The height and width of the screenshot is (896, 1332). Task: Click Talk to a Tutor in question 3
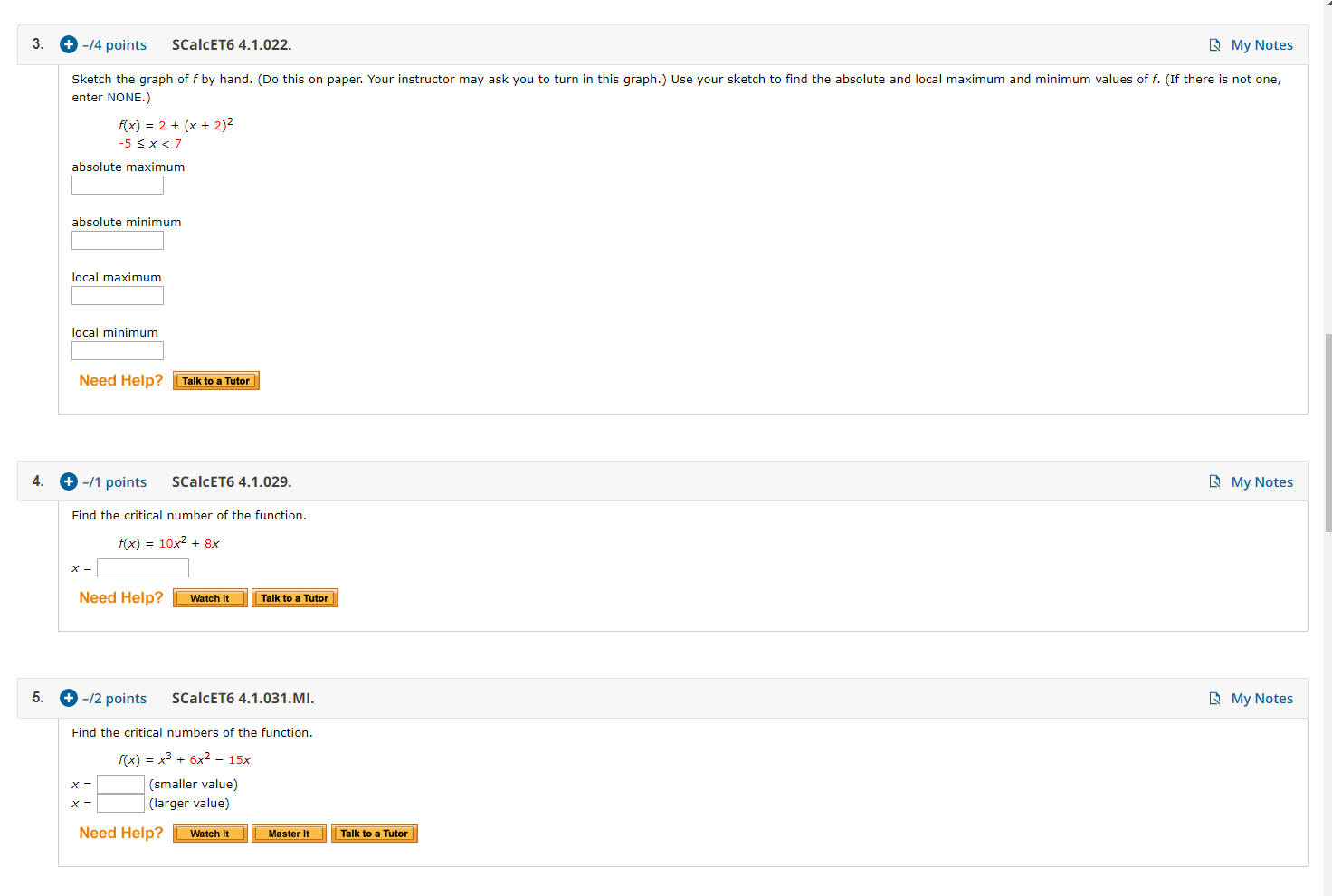tap(216, 381)
